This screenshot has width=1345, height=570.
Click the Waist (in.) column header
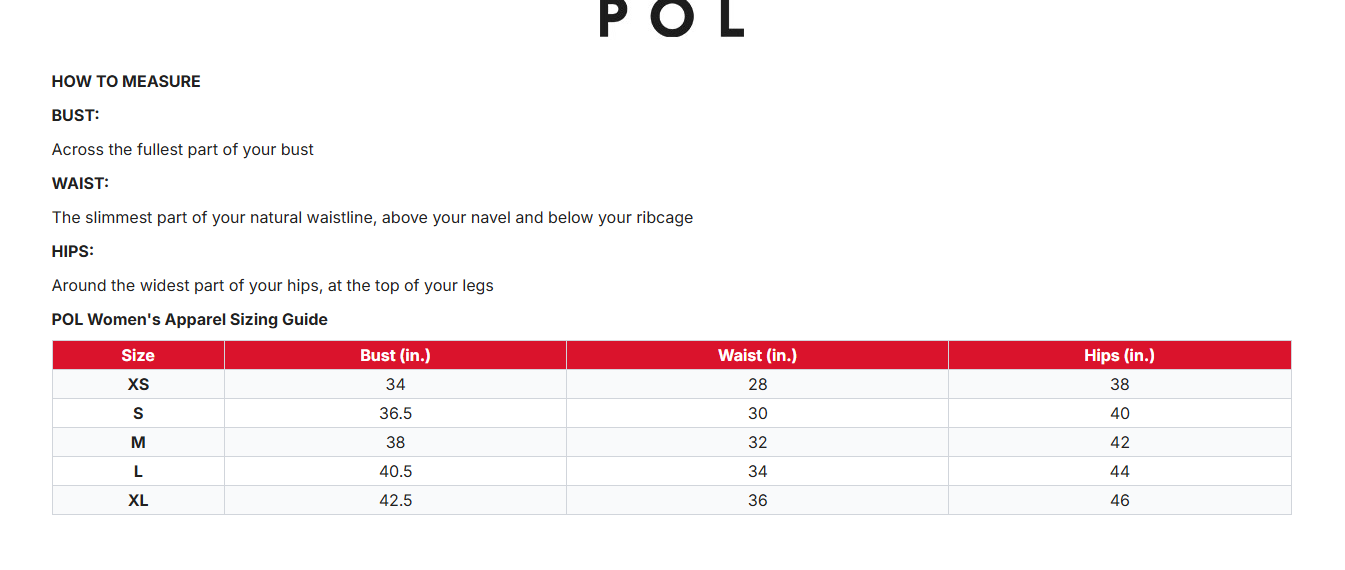pyautogui.click(x=757, y=356)
